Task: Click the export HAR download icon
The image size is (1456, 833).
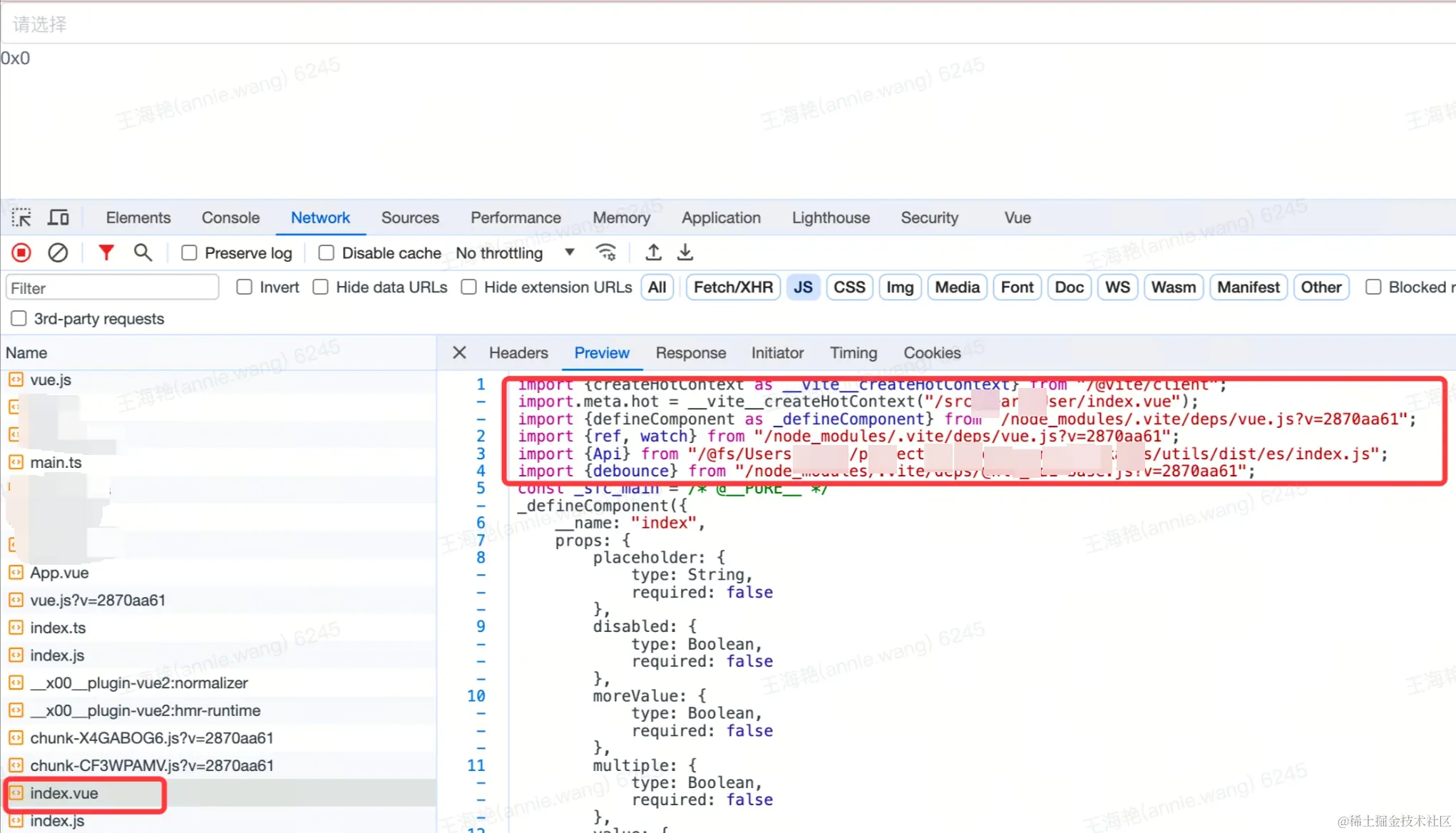Action: click(685, 252)
